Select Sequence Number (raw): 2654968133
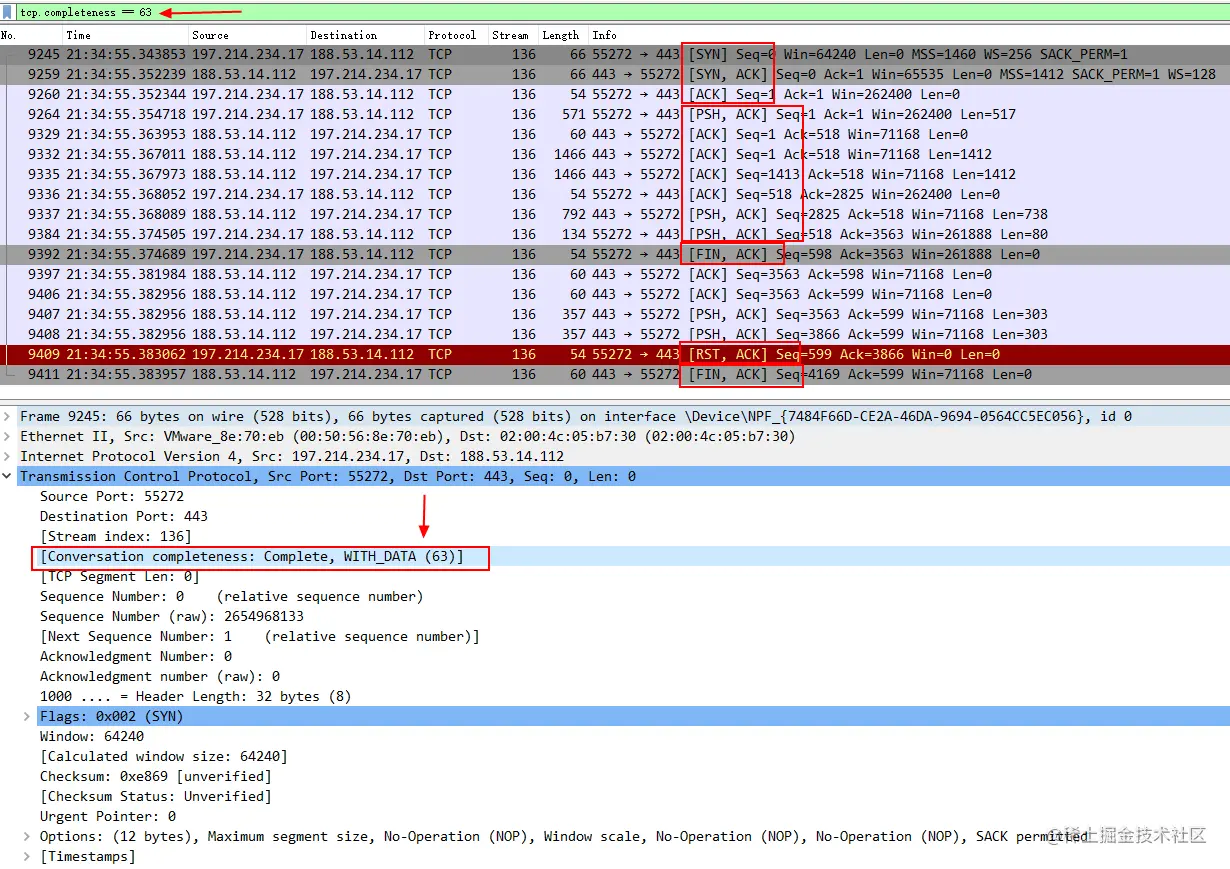Viewport: 1230px width, 869px height. pos(172,616)
